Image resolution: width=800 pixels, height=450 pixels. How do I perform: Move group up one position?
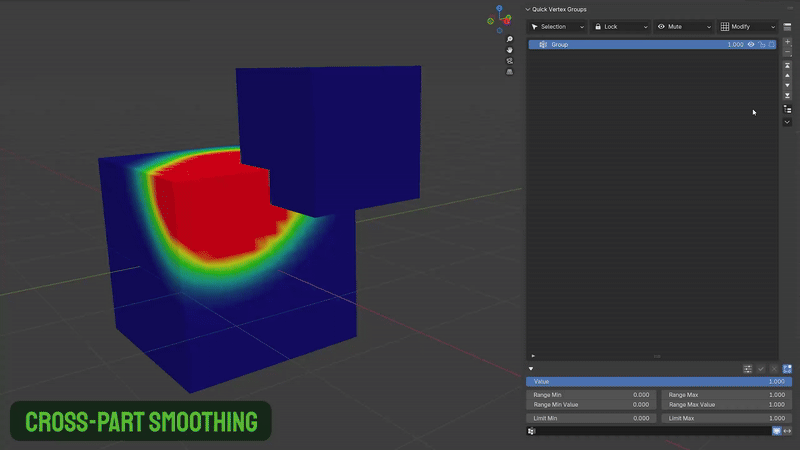click(x=787, y=76)
